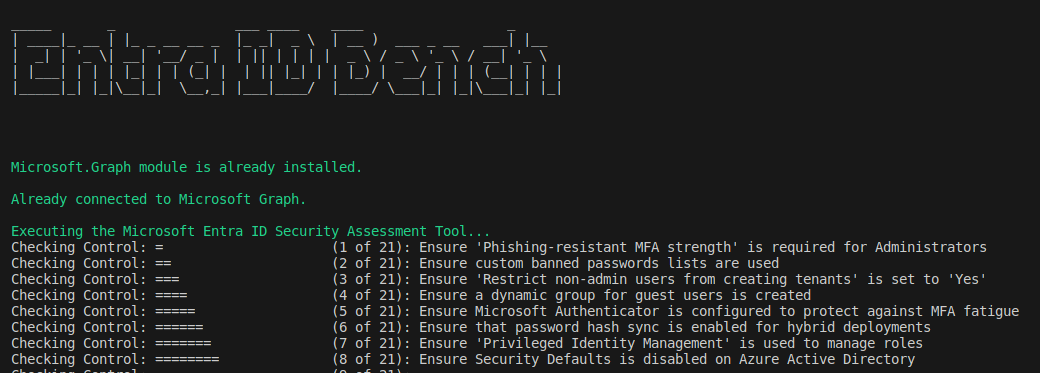Click the 'Phishing-resistant MFA strength' control line
Screen dimensions: 1040x373
pos(499,248)
